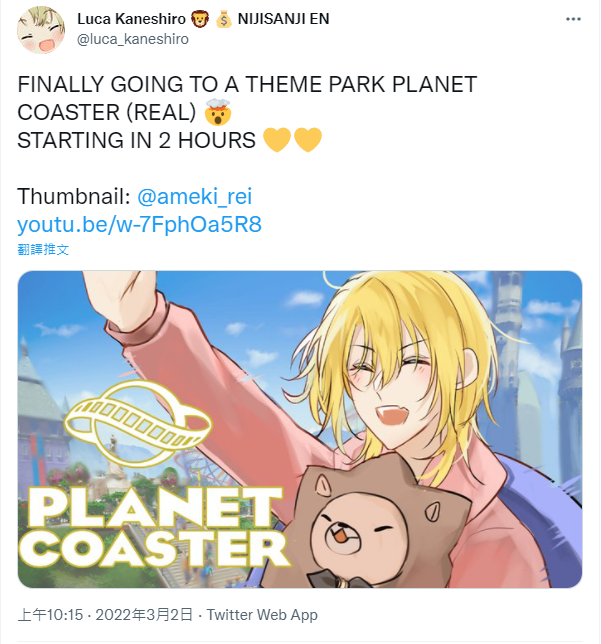Open the Planet Coaster thumbnail image
601x644 pixels.
tap(300, 429)
